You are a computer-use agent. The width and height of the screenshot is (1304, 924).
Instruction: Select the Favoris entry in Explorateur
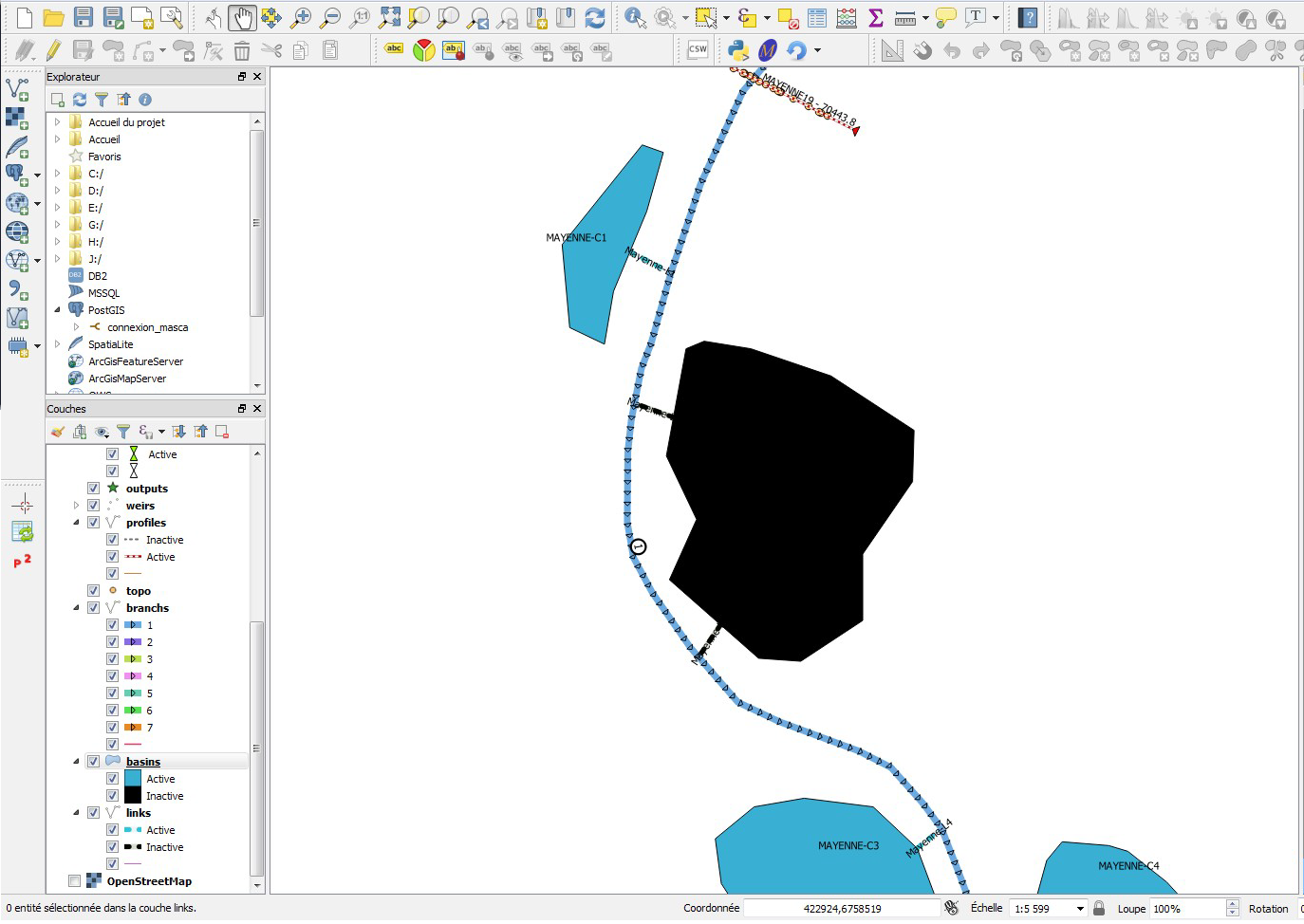tap(104, 157)
